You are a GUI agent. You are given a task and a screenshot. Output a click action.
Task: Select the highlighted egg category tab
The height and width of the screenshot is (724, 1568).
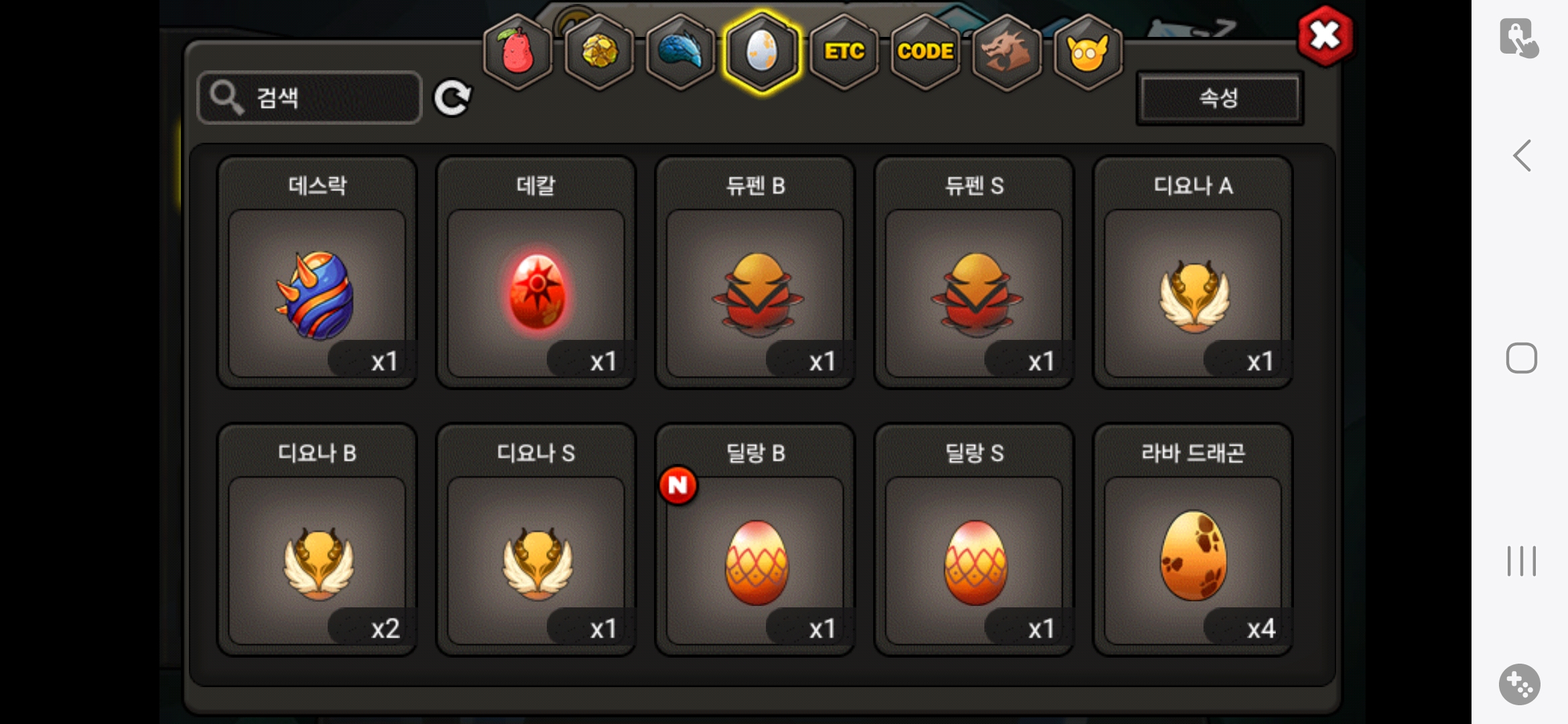pos(762,52)
